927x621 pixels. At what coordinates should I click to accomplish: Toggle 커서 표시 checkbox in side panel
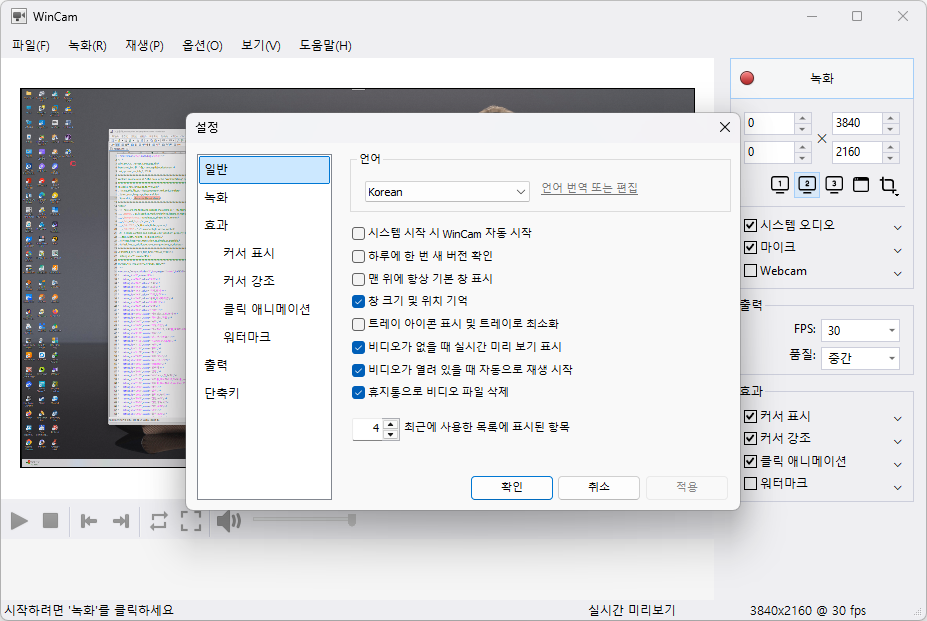pos(750,416)
